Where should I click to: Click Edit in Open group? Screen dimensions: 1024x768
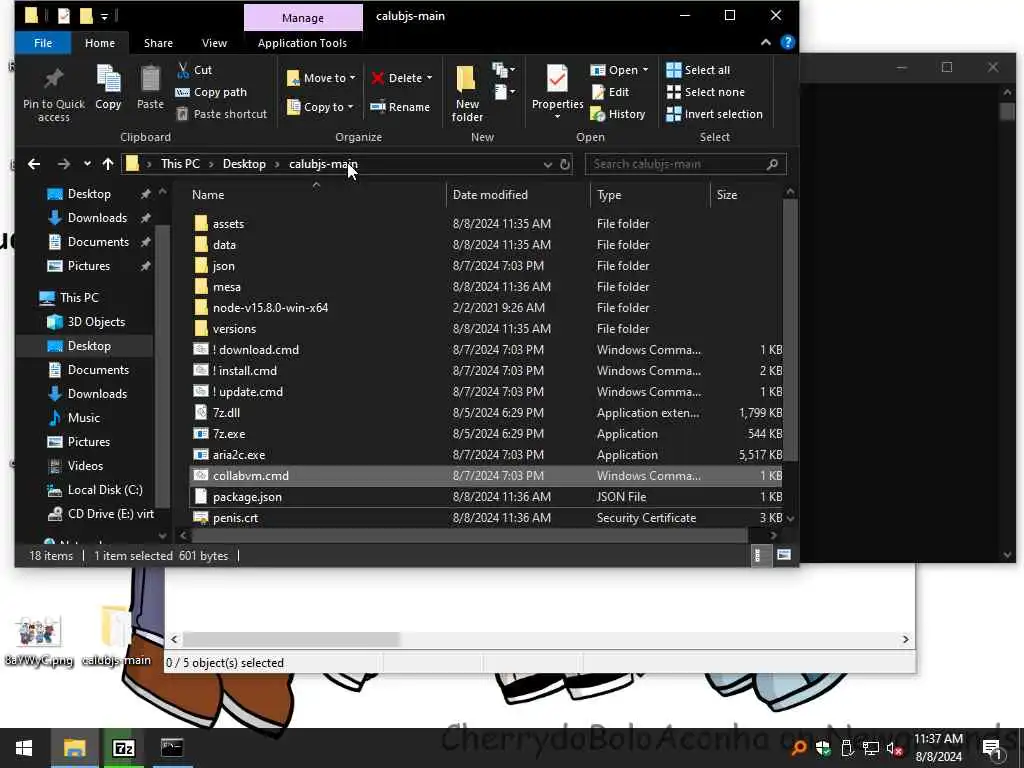pos(610,92)
